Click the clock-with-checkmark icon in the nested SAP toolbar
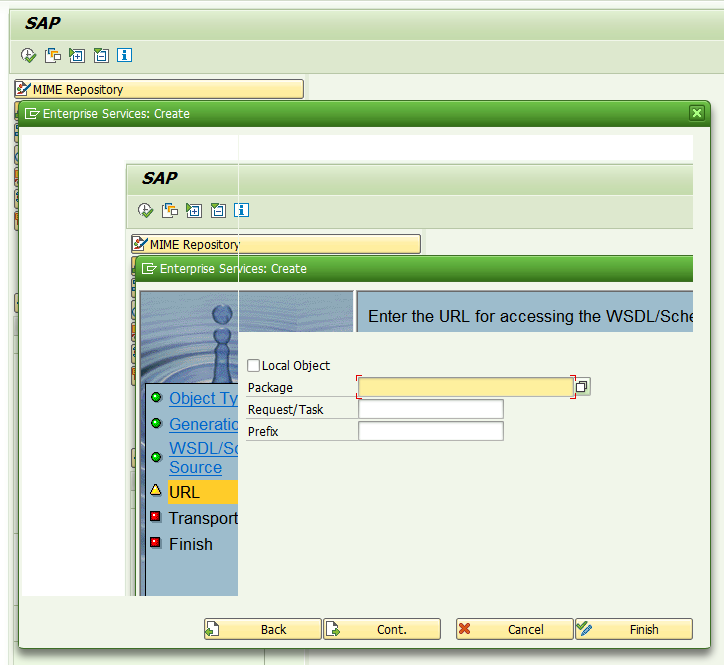This screenshot has width=724, height=665. (x=145, y=211)
